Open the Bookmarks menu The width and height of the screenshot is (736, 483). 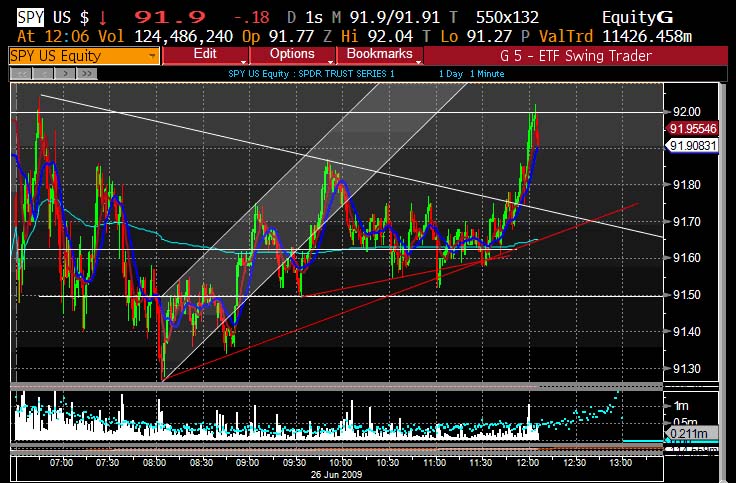(x=379, y=55)
